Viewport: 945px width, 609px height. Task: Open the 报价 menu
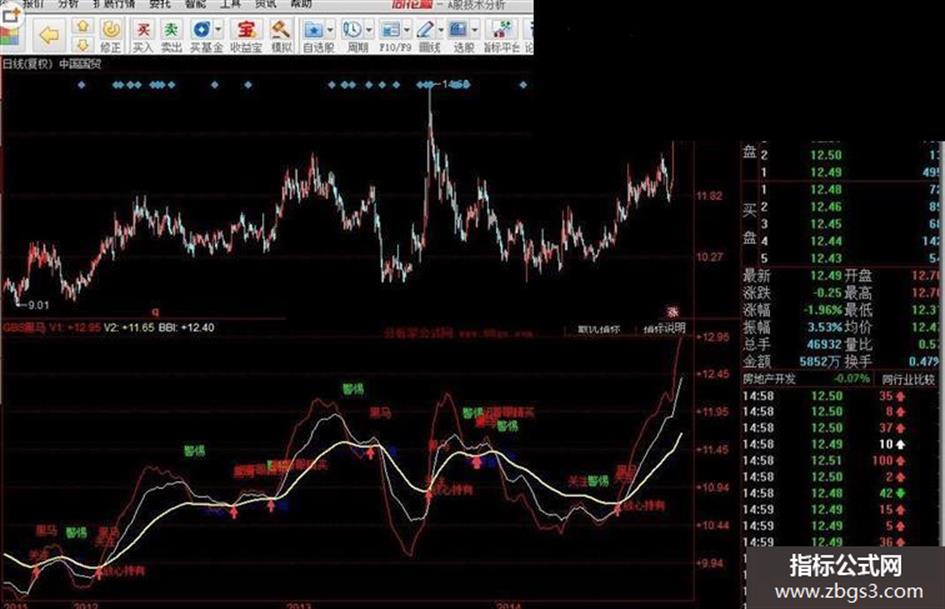pos(32,4)
